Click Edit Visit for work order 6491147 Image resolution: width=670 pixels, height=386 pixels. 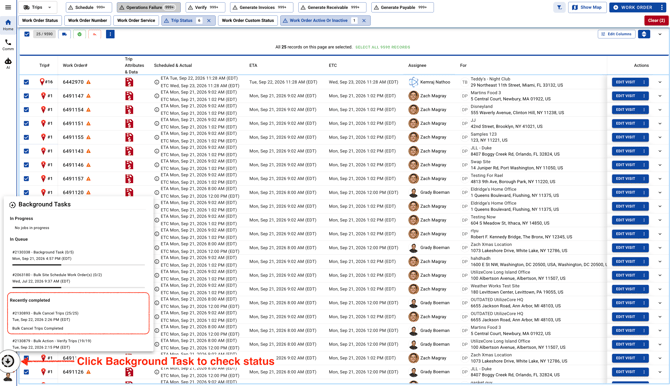coord(626,96)
